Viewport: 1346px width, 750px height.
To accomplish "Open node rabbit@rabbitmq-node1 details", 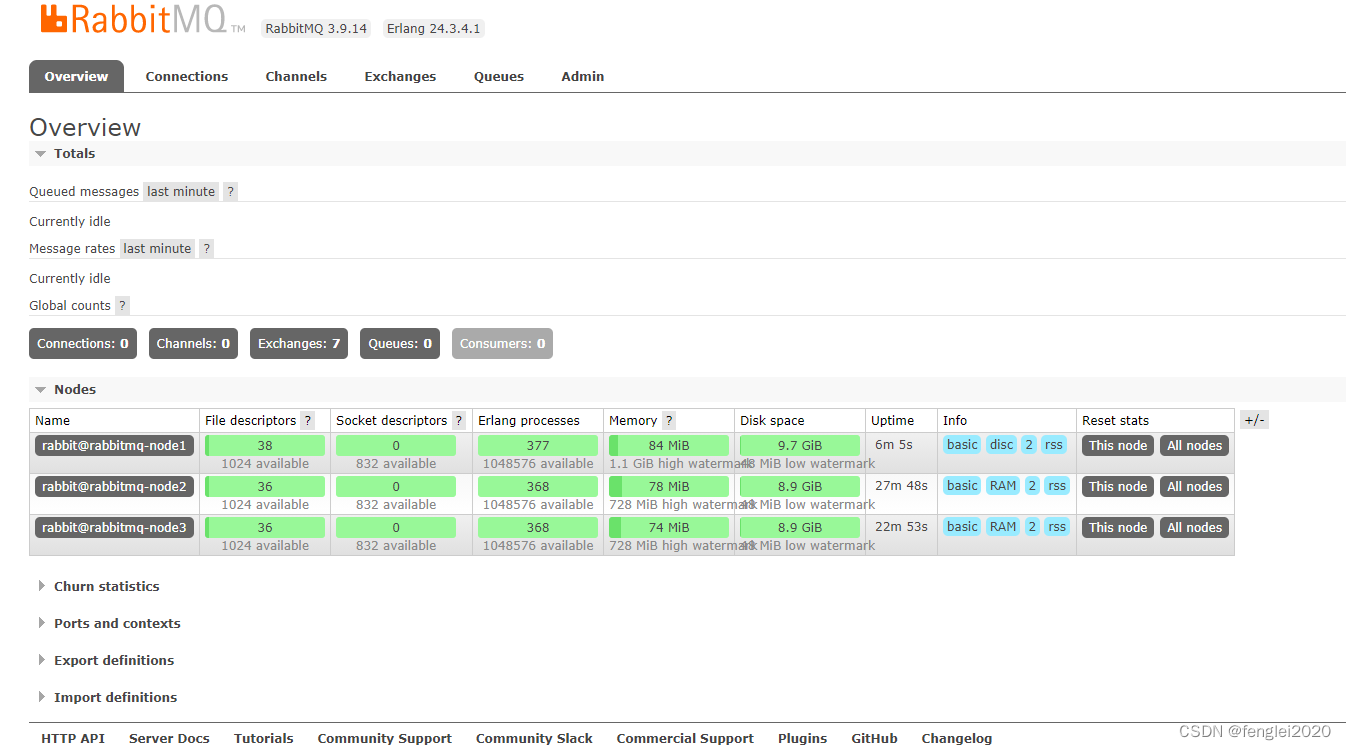I will tap(114, 446).
